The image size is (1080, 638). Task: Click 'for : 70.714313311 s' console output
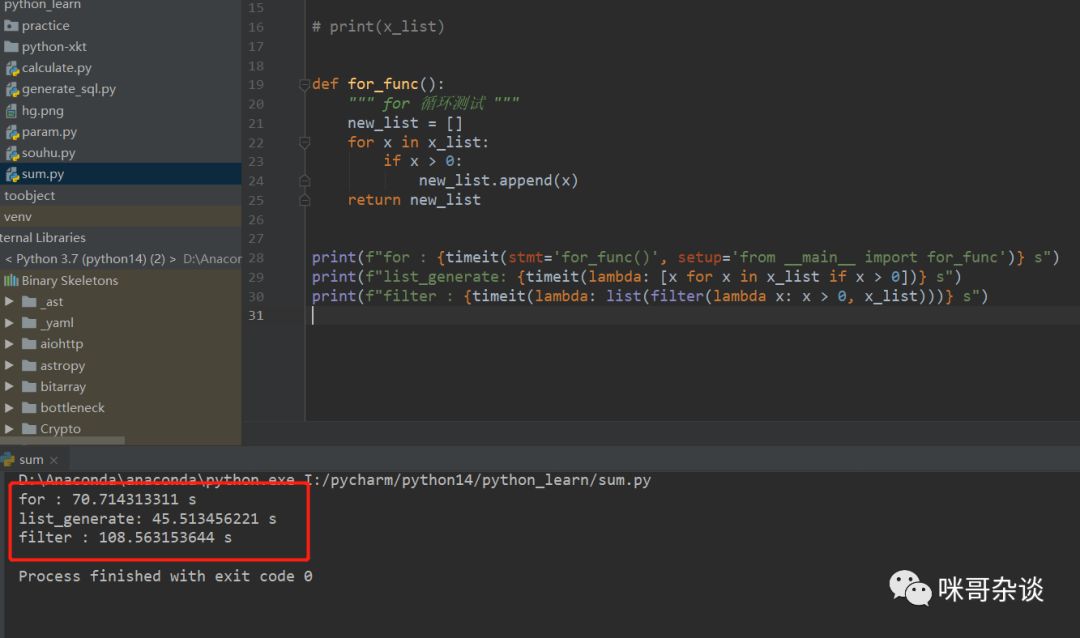click(107, 500)
